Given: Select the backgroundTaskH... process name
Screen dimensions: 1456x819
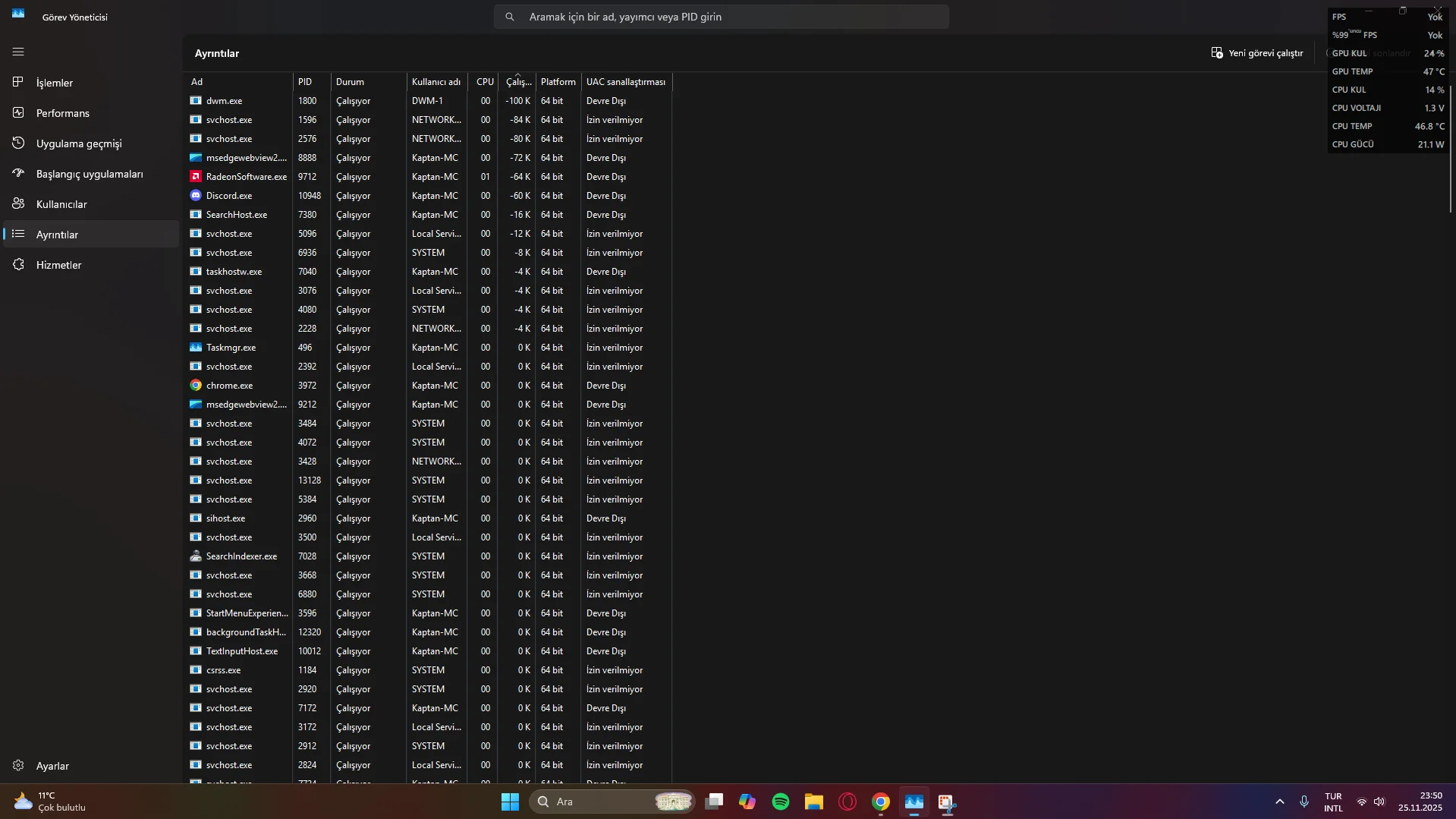Looking at the screenshot, I should click(246, 632).
